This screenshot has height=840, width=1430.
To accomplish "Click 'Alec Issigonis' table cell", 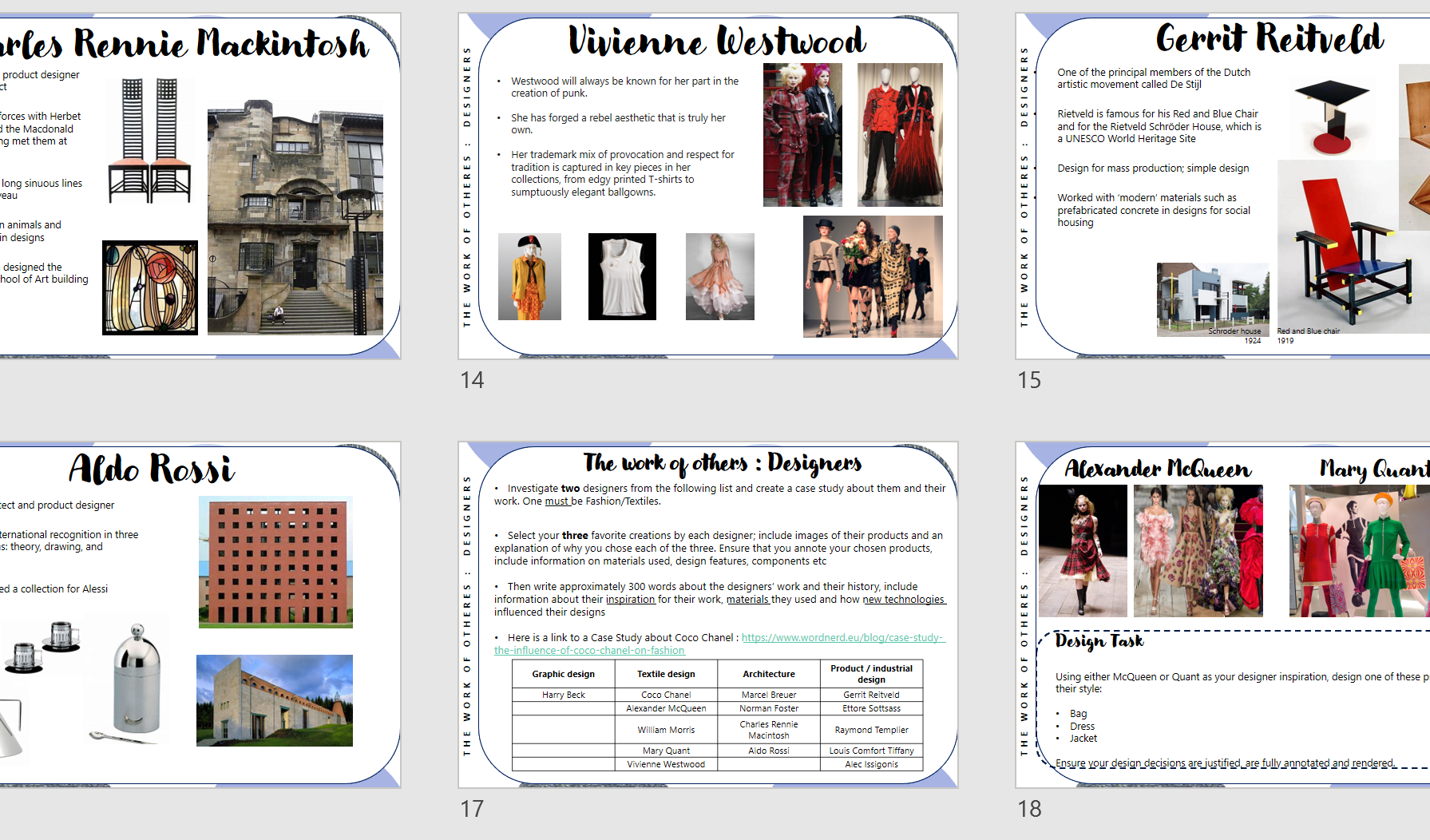I will pos(871,764).
